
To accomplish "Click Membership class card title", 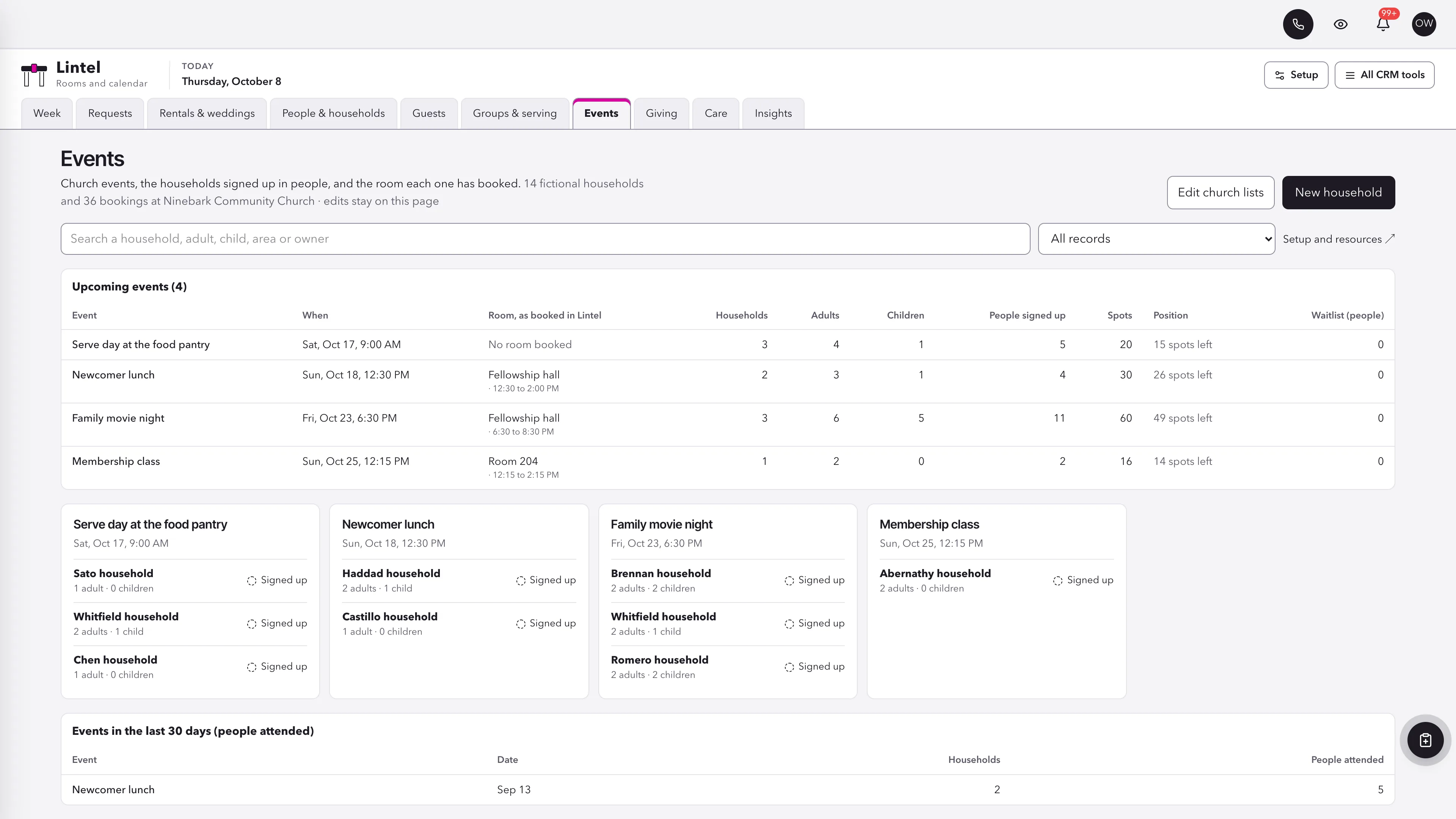I will pyautogui.click(x=929, y=524).
